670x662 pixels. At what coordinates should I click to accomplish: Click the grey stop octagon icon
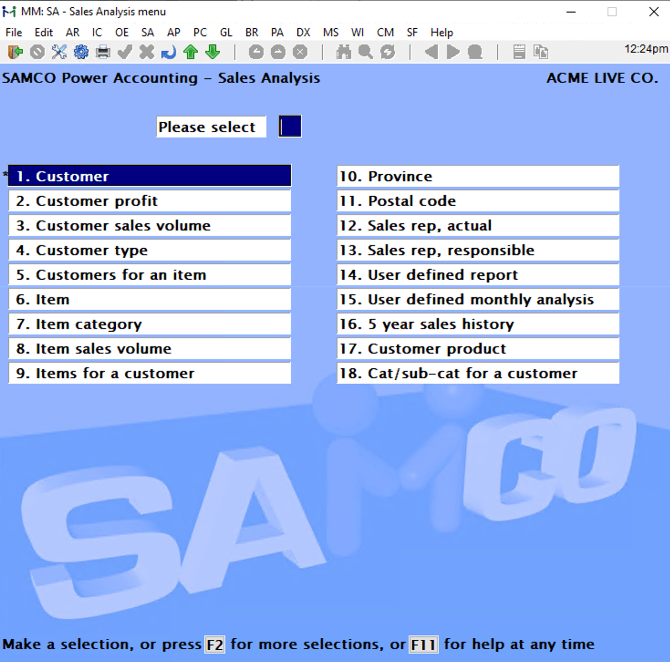coord(475,52)
